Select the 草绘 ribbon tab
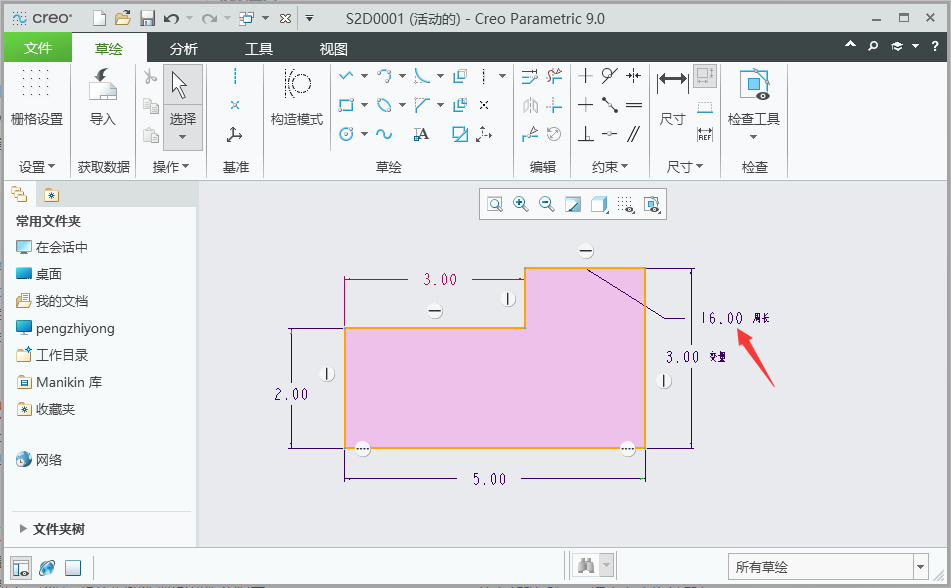 (109, 49)
